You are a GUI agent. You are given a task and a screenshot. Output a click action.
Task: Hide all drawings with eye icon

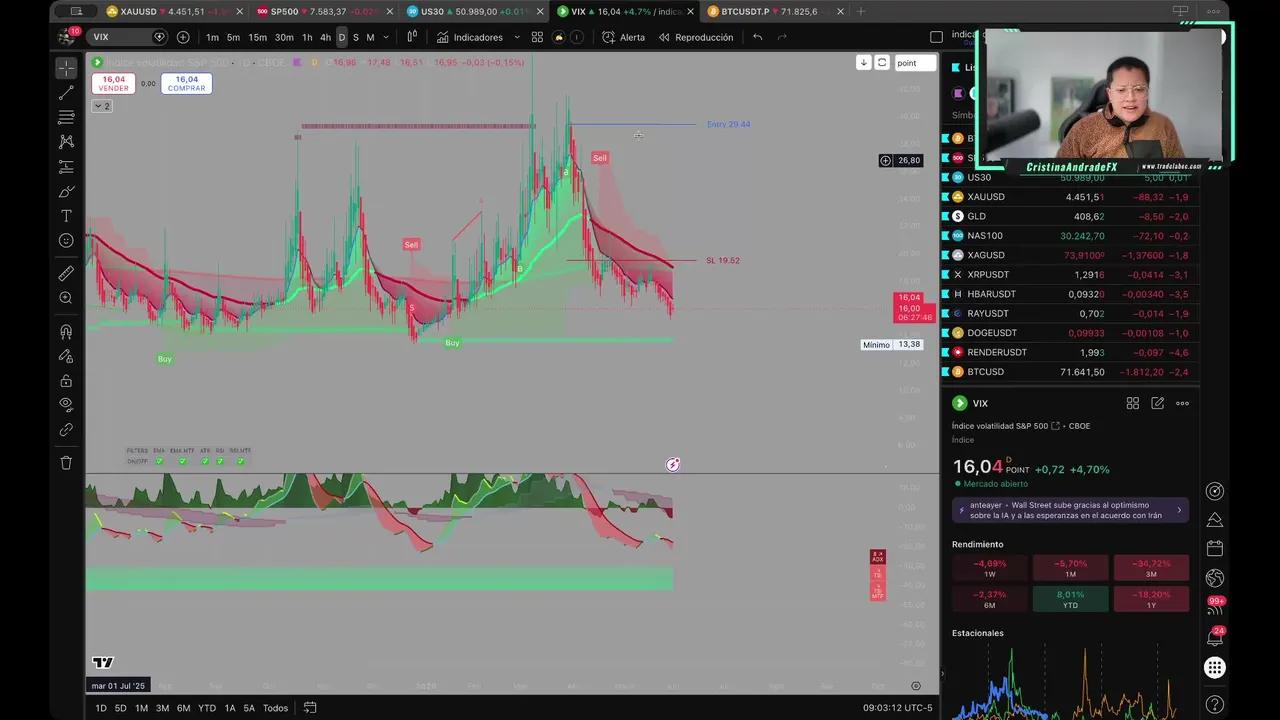coord(66,405)
